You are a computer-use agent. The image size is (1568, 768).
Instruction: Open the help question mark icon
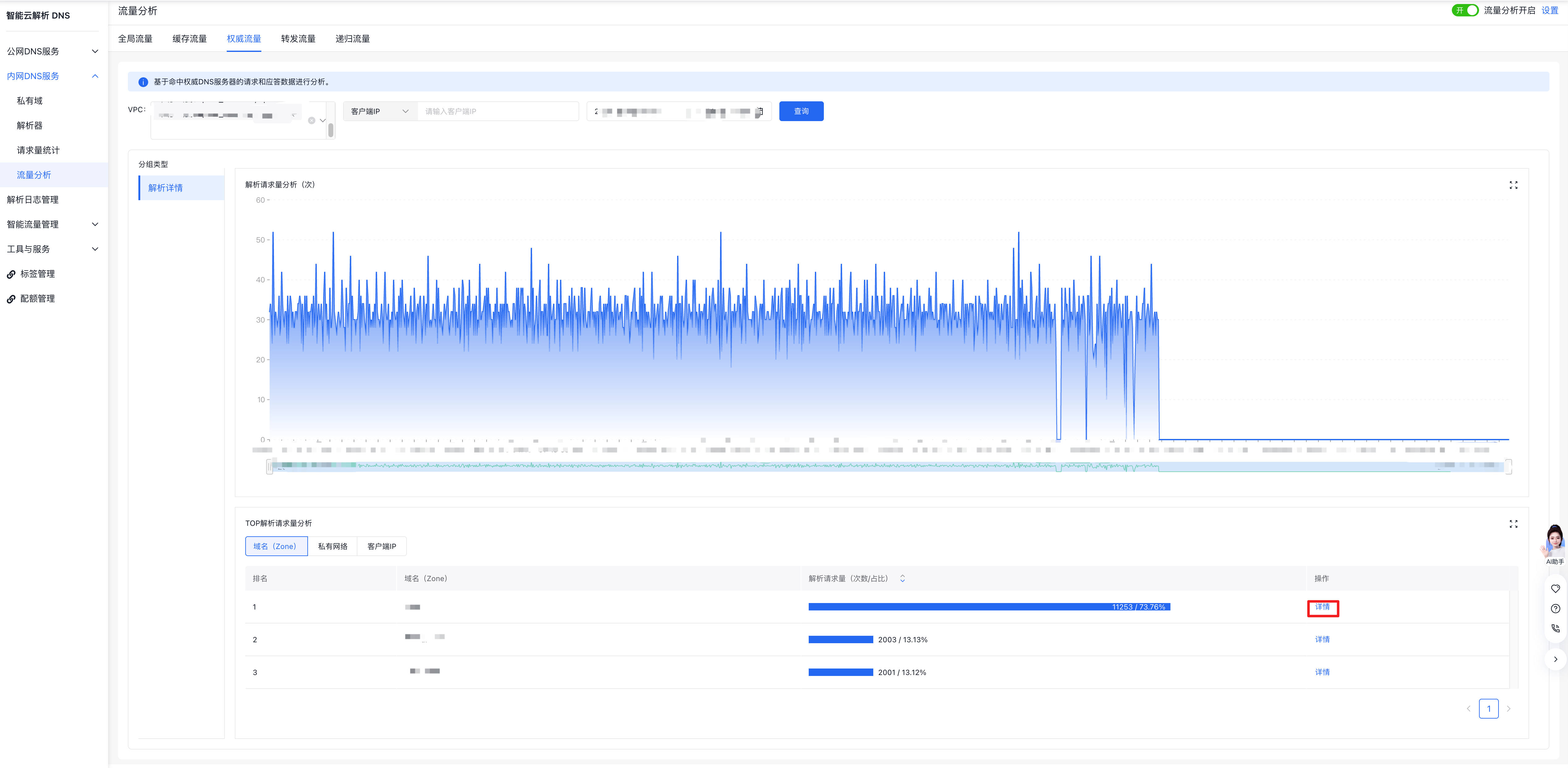tap(1555, 609)
